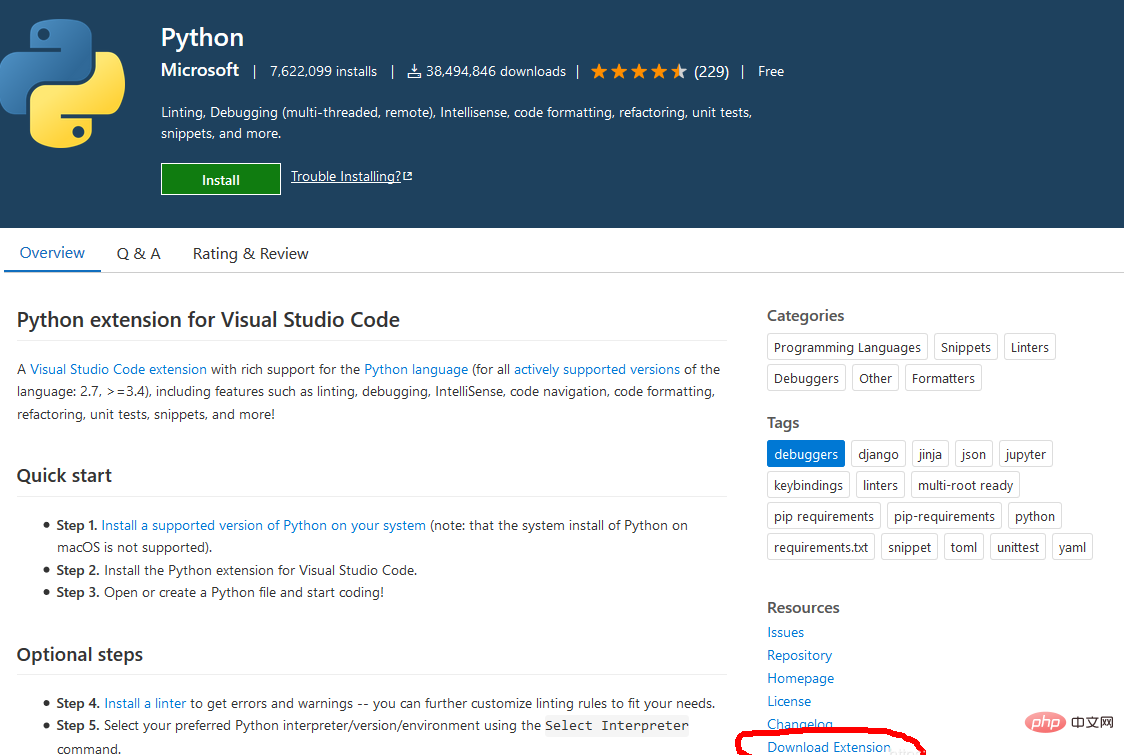Viewport: 1124px width, 755px height.
Task: Click the Python extension logo
Action: tap(63, 83)
